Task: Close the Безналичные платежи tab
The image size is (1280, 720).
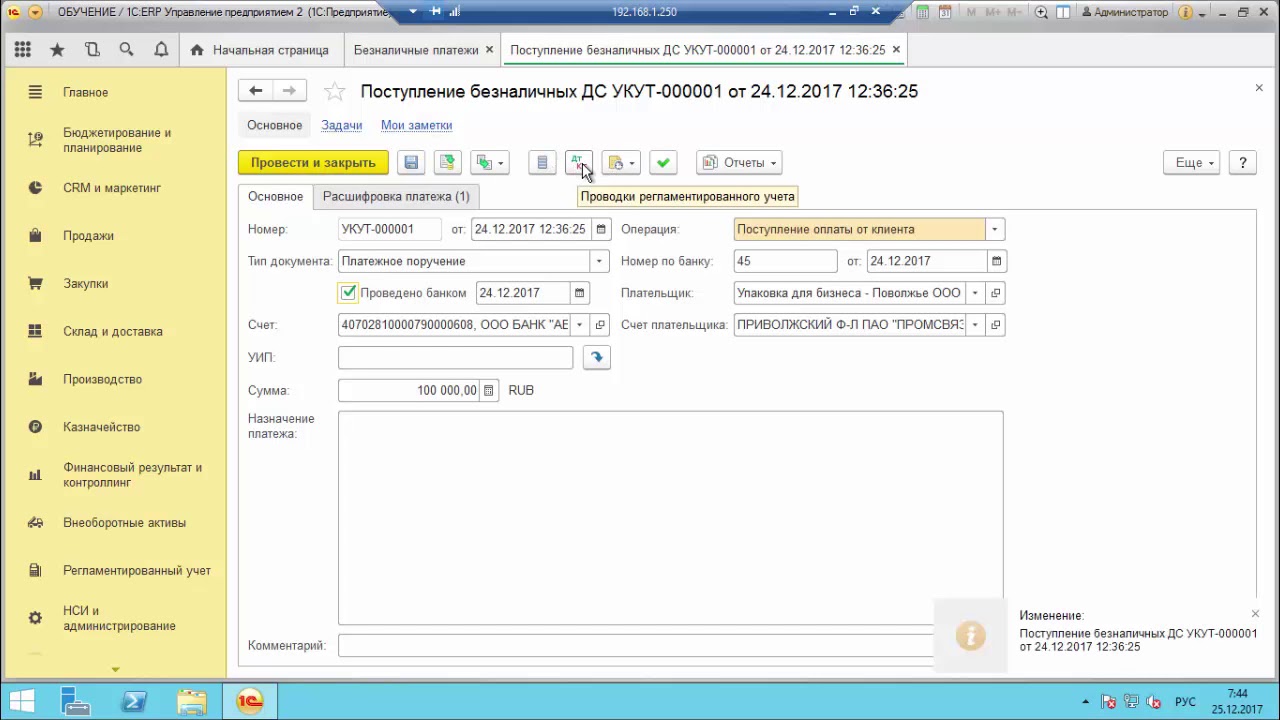Action: coord(489,49)
